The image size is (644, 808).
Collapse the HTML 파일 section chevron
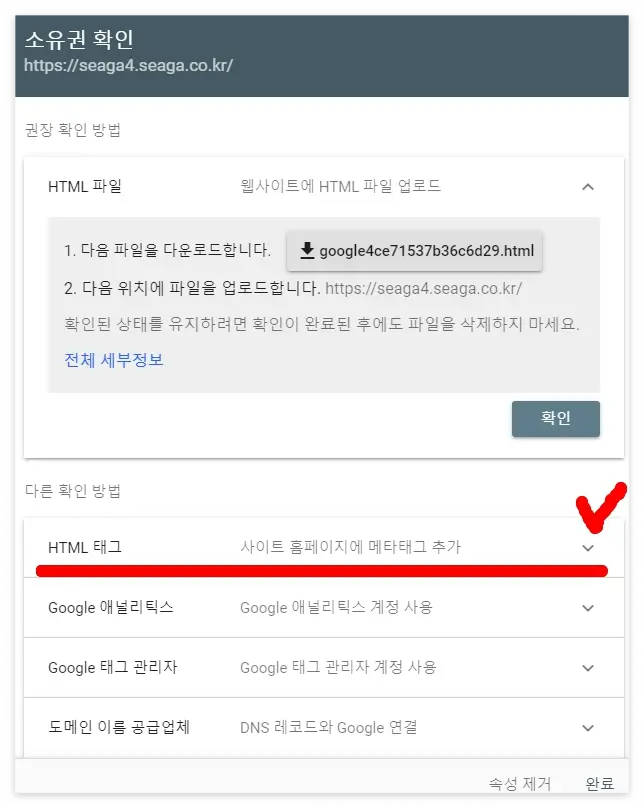(588, 184)
